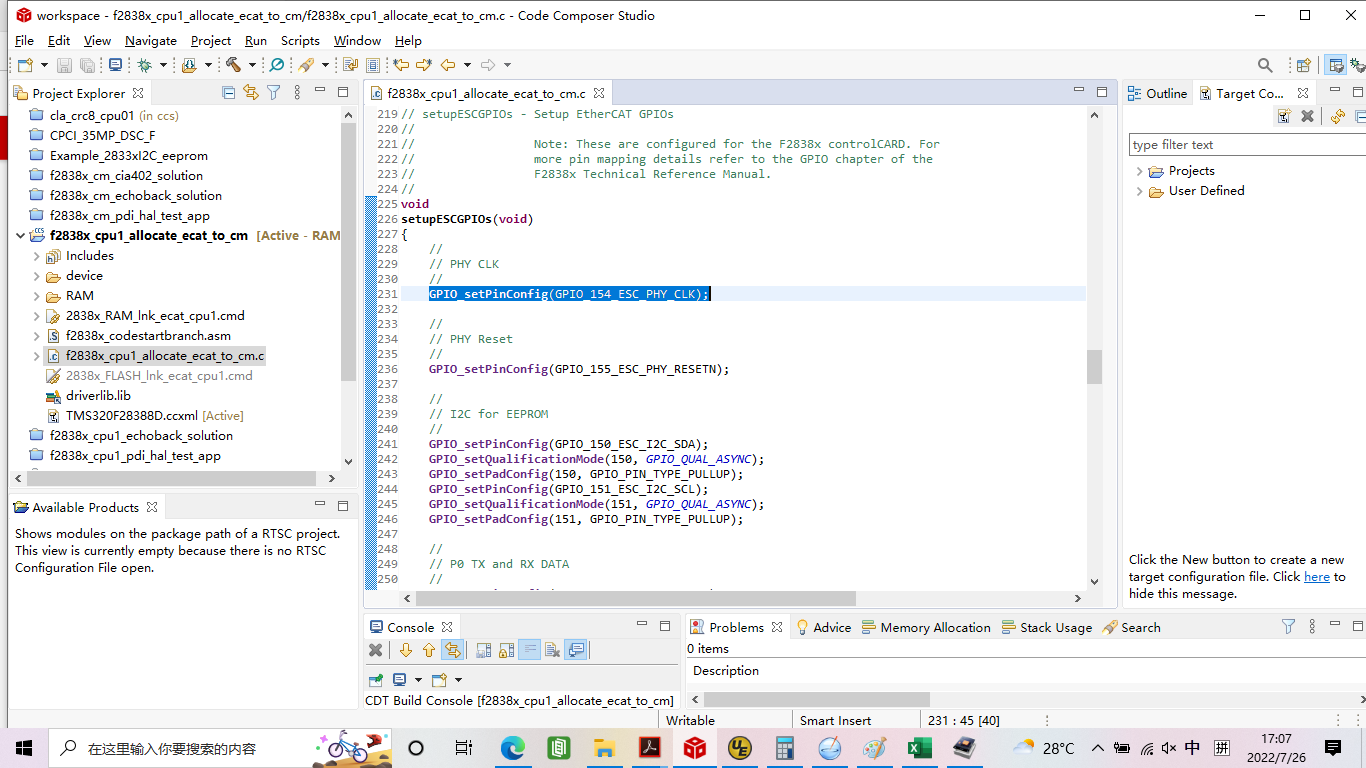Image resolution: width=1366 pixels, height=768 pixels.
Task: Click the Flash/load rocket icon
Action: click(306, 65)
